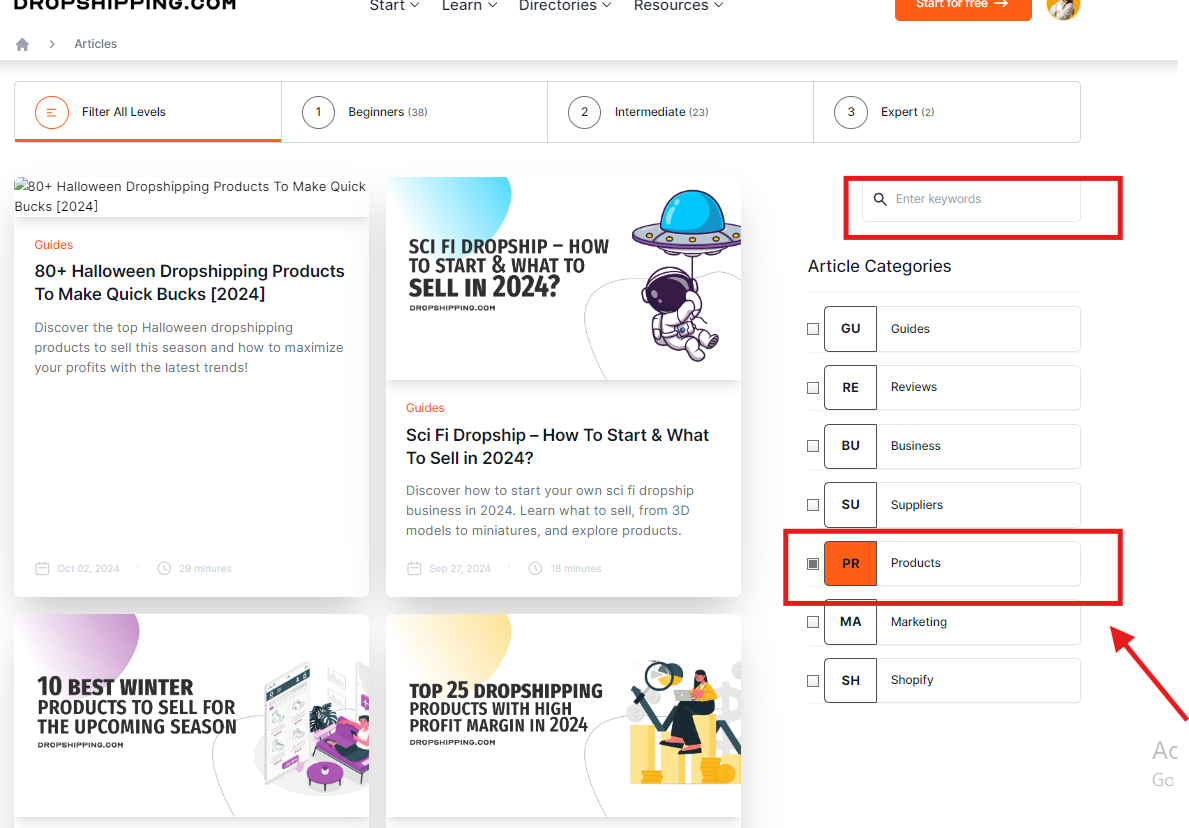Click the Halloween article description text
The image size is (1189, 828).
click(189, 347)
